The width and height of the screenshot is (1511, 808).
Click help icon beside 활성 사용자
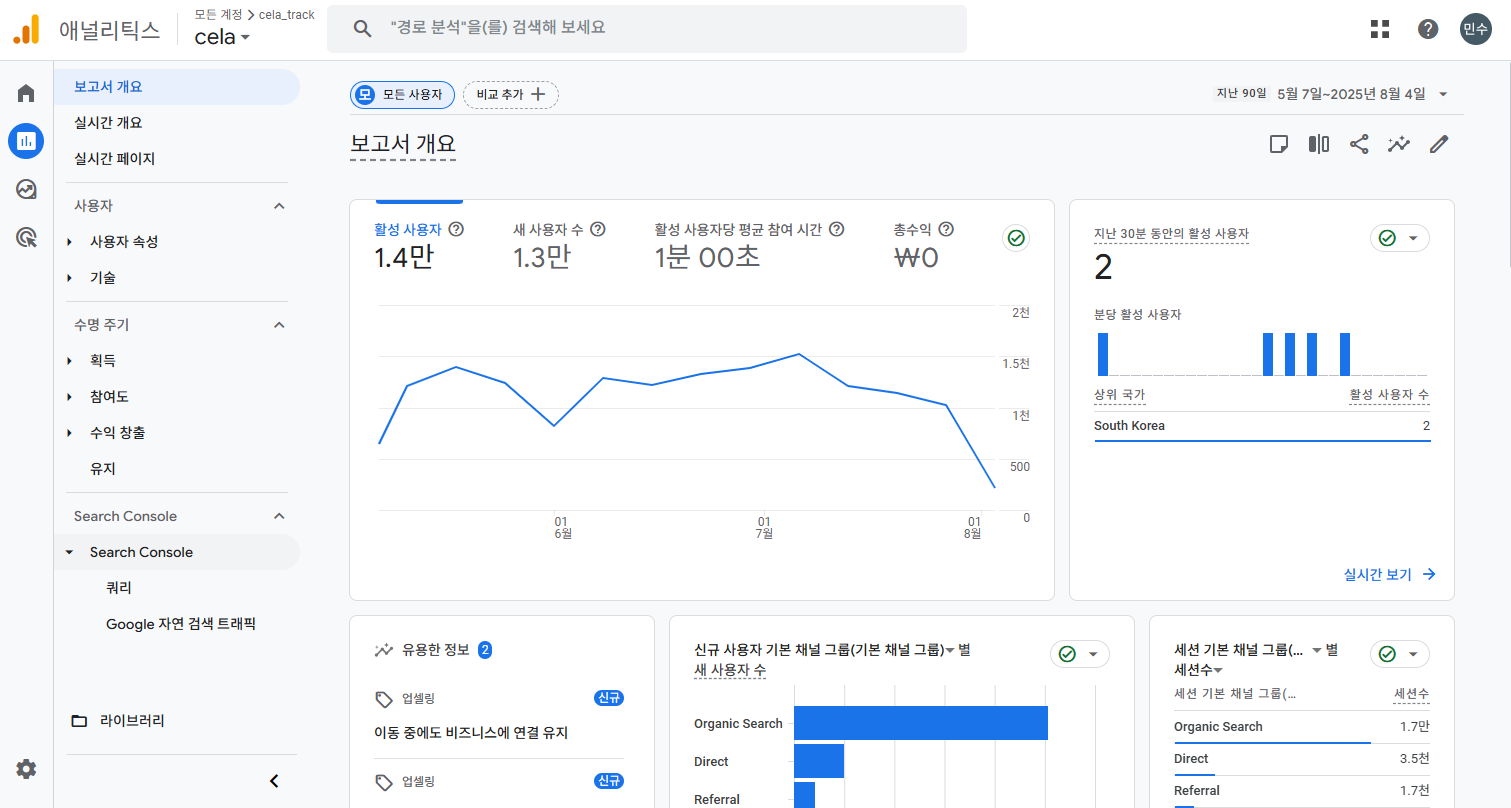[x=456, y=229]
